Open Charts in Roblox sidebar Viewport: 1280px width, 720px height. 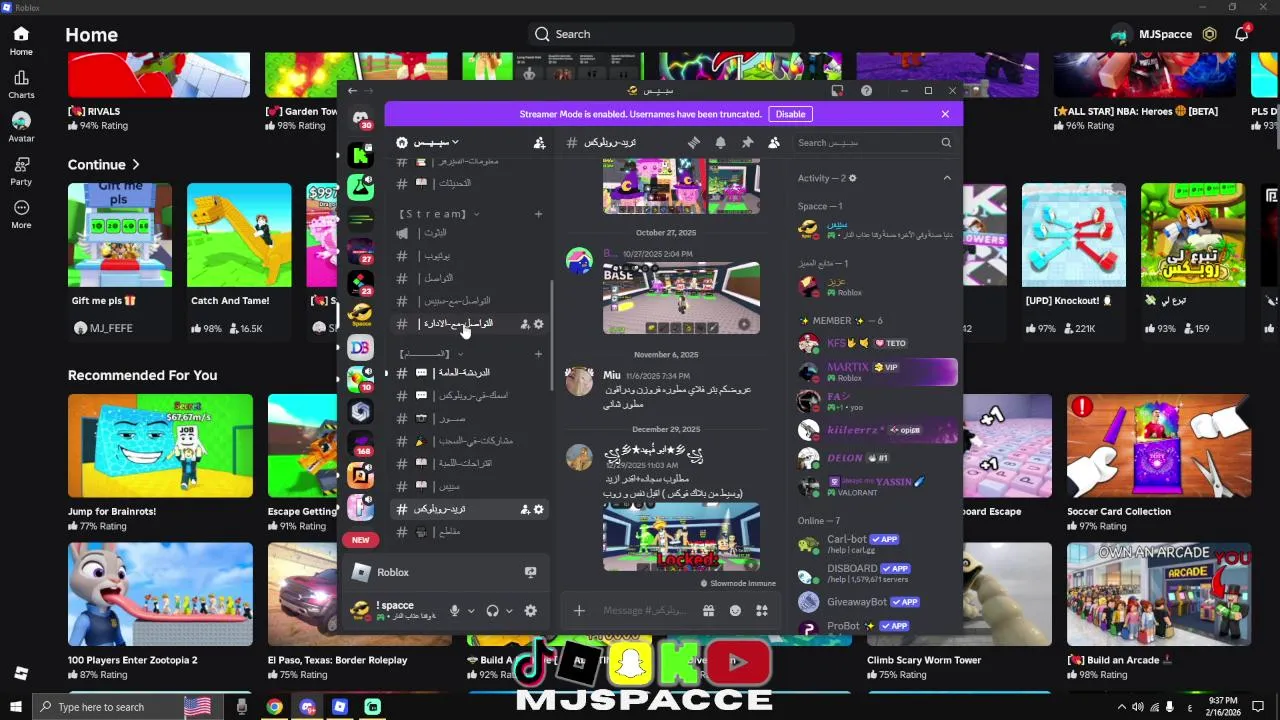pos(21,84)
